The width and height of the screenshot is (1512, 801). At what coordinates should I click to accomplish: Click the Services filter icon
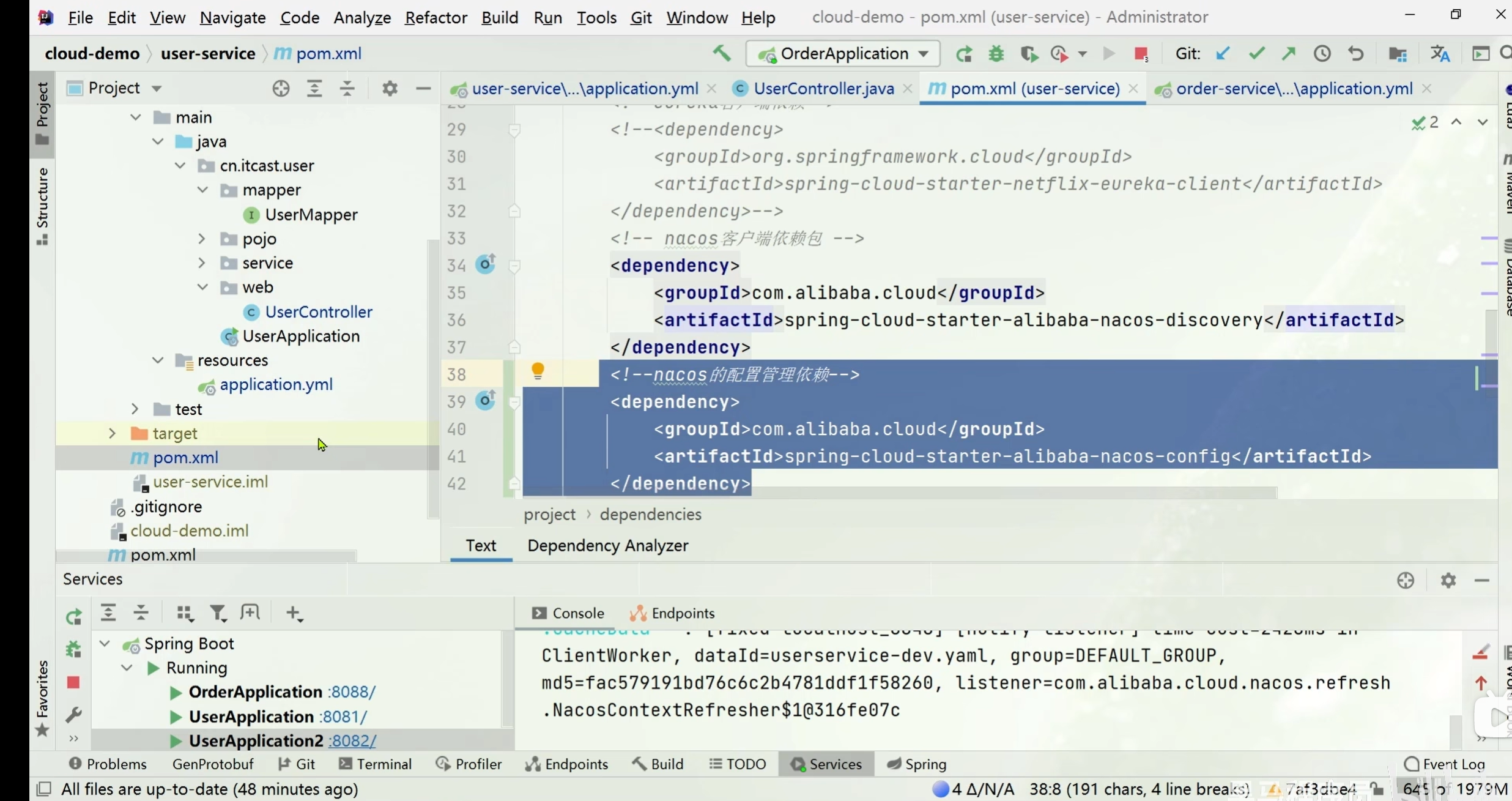(x=218, y=613)
